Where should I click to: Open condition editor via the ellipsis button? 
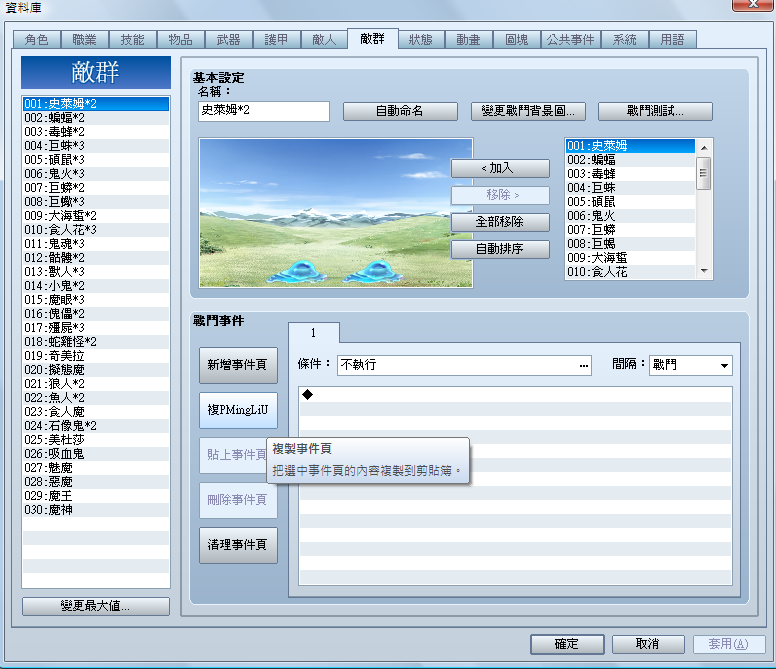(x=583, y=366)
